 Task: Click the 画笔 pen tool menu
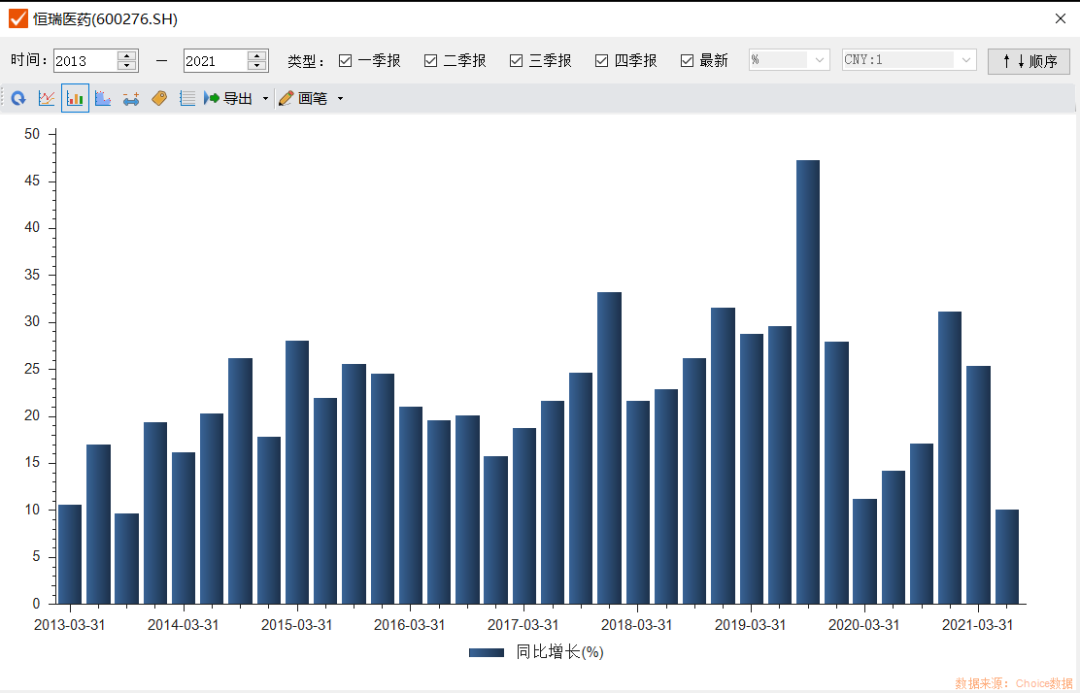pyautogui.click(x=312, y=98)
